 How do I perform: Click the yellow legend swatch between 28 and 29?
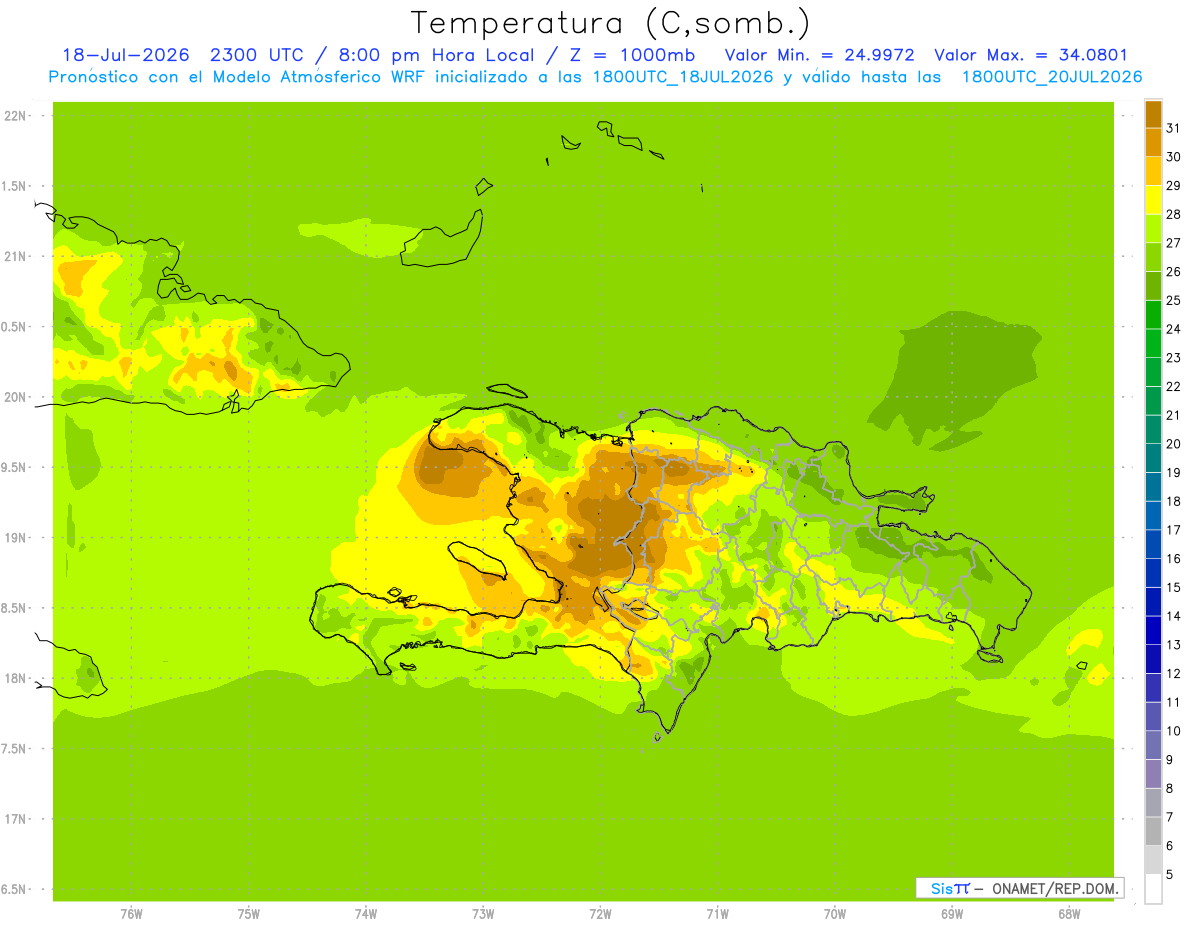1153,200
